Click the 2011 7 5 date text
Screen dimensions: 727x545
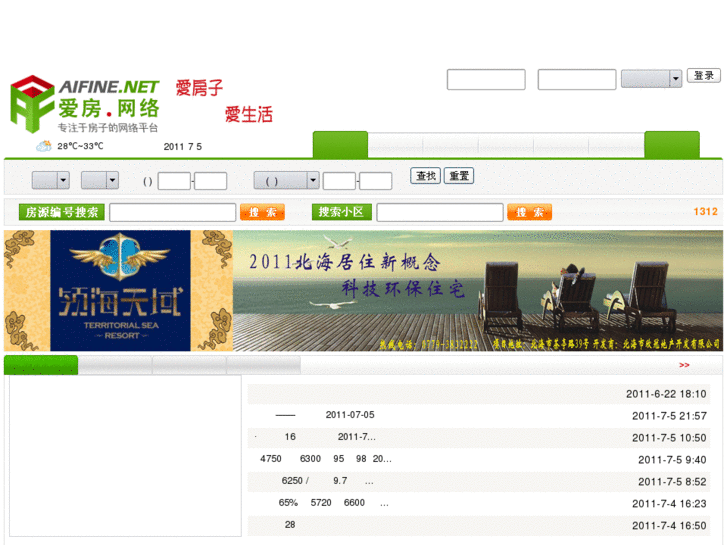click(x=183, y=147)
